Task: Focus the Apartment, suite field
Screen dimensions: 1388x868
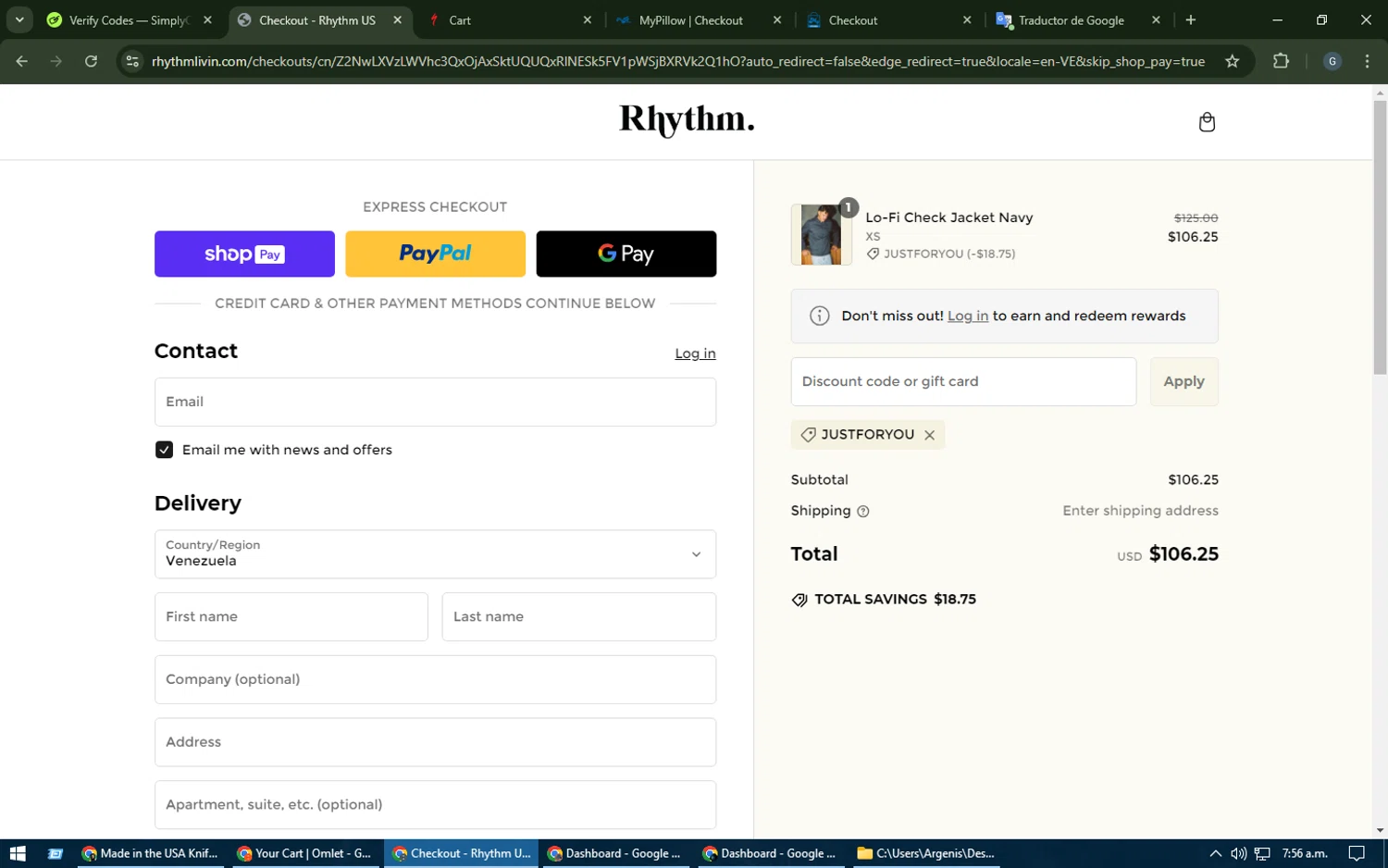Action: [435, 804]
